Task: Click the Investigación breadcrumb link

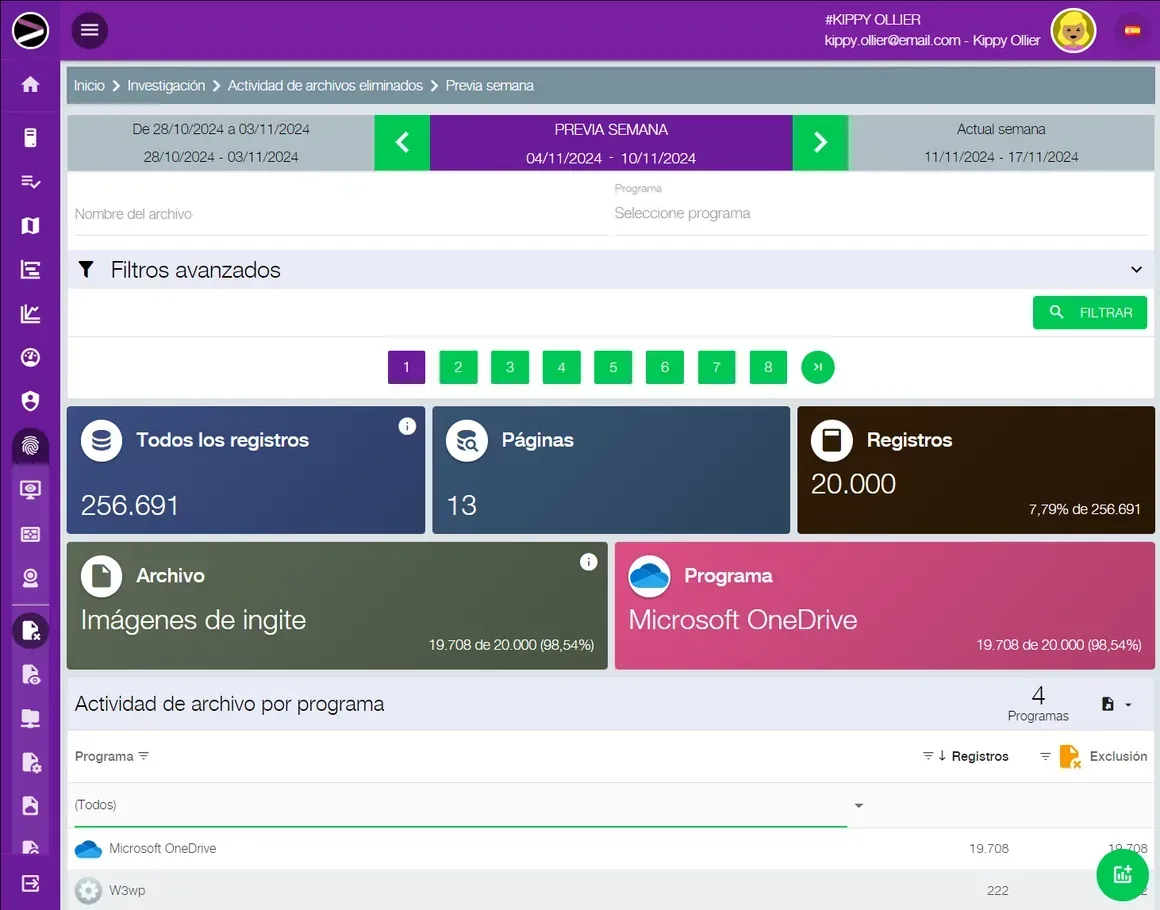Action: pos(166,86)
